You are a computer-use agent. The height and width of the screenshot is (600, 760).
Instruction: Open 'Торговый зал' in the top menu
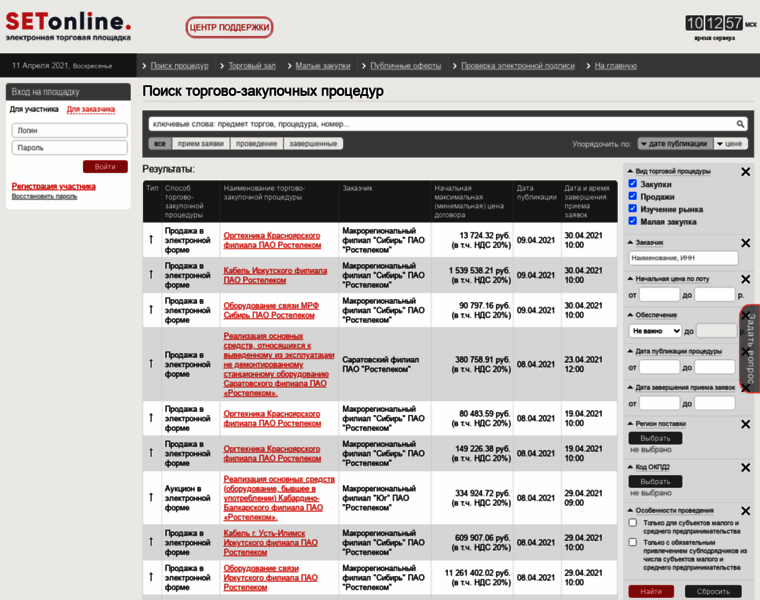click(x=252, y=66)
